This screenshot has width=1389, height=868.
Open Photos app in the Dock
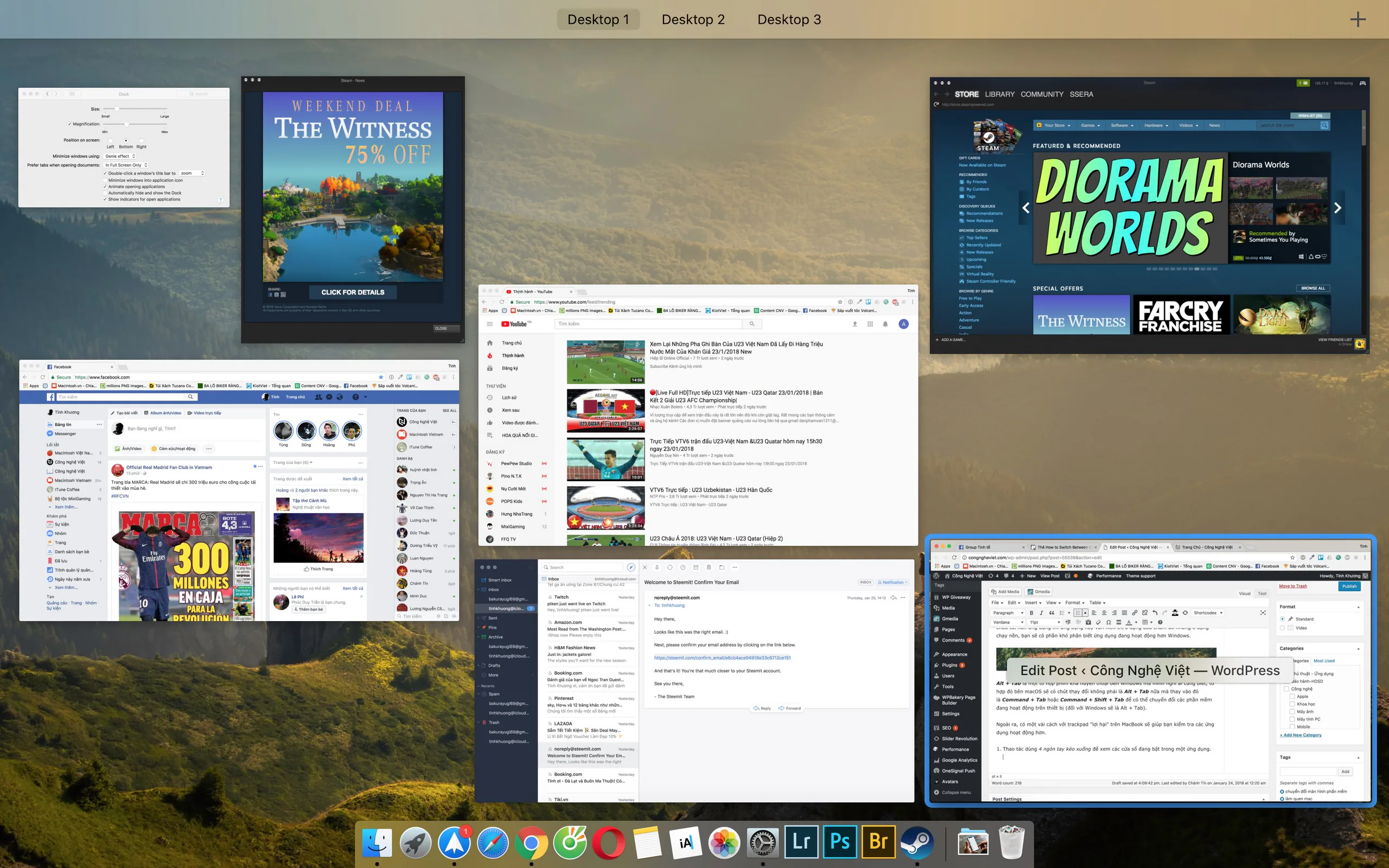point(724,842)
